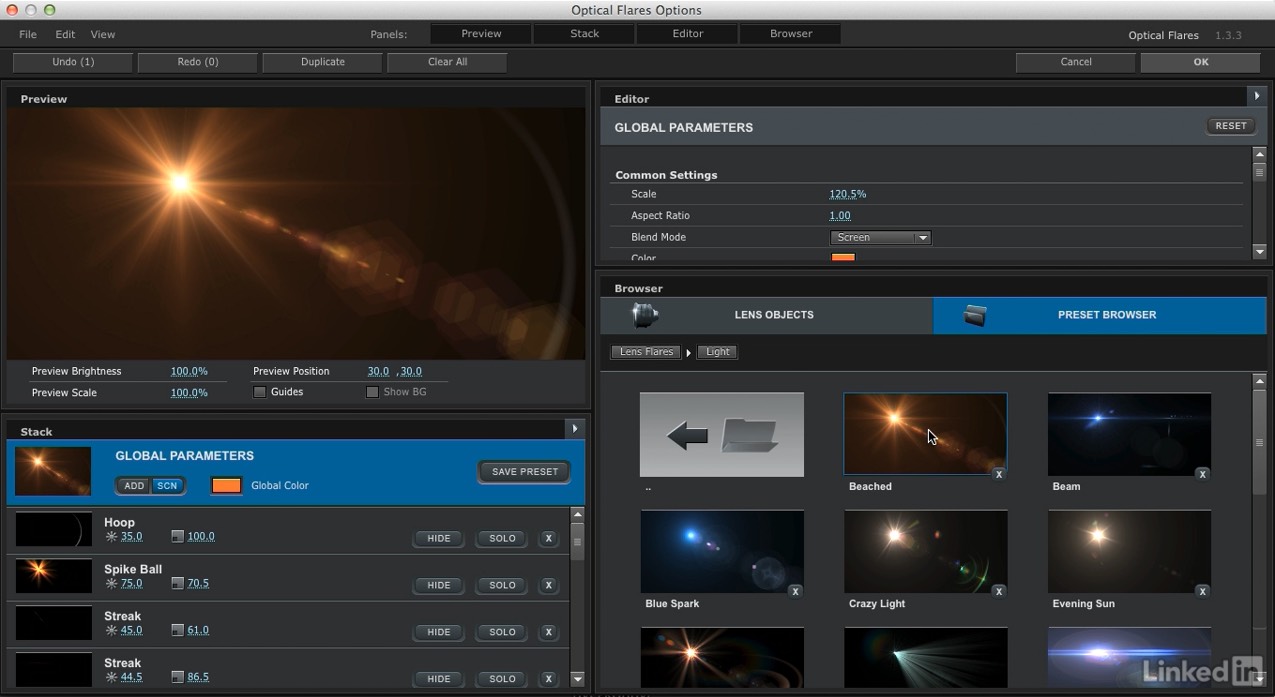This screenshot has height=697, width=1275.
Task: Click the back folder icon in browser
Action: pyautogui.click(x=721, y=434)
